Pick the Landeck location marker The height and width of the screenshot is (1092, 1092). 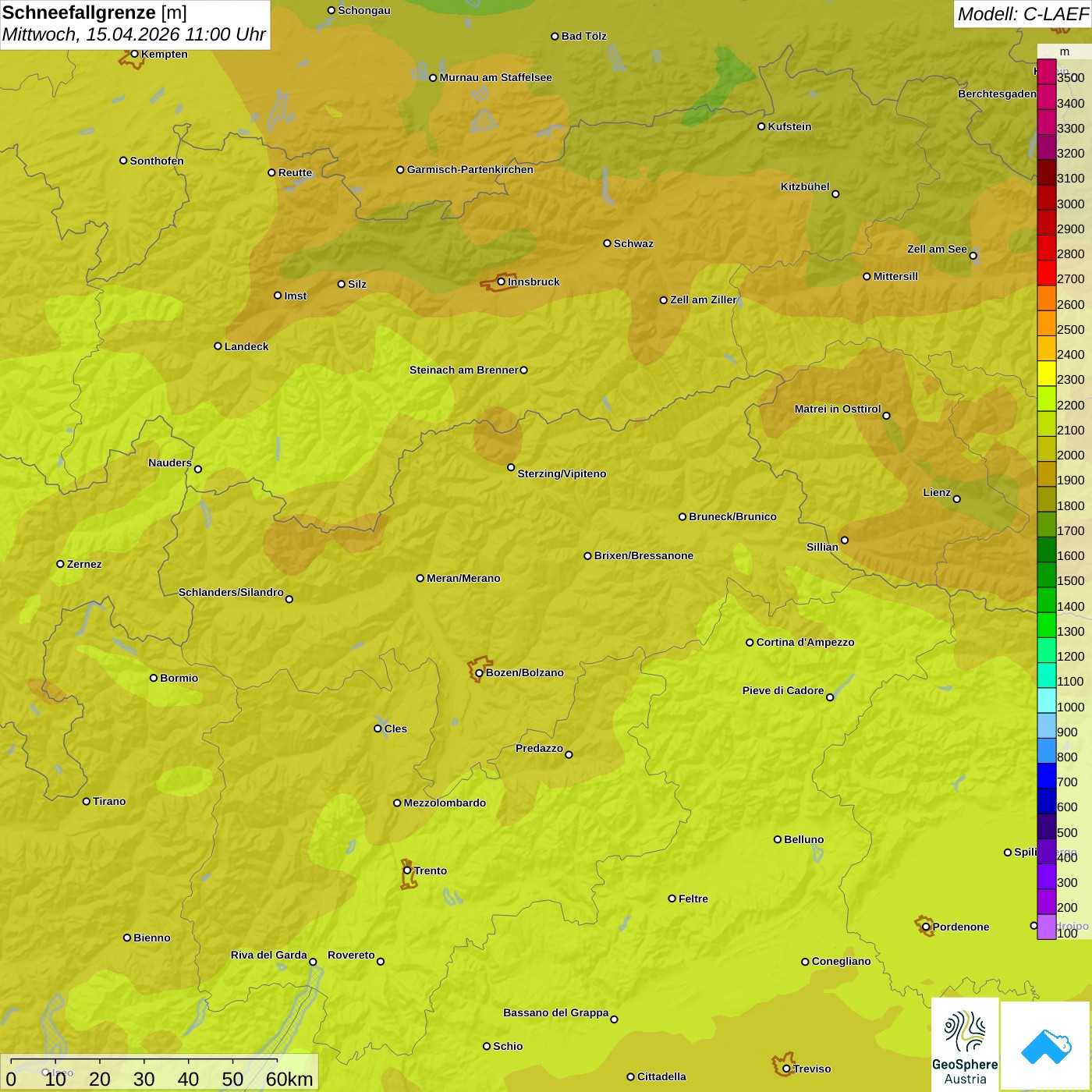click(x=218, y=346)
